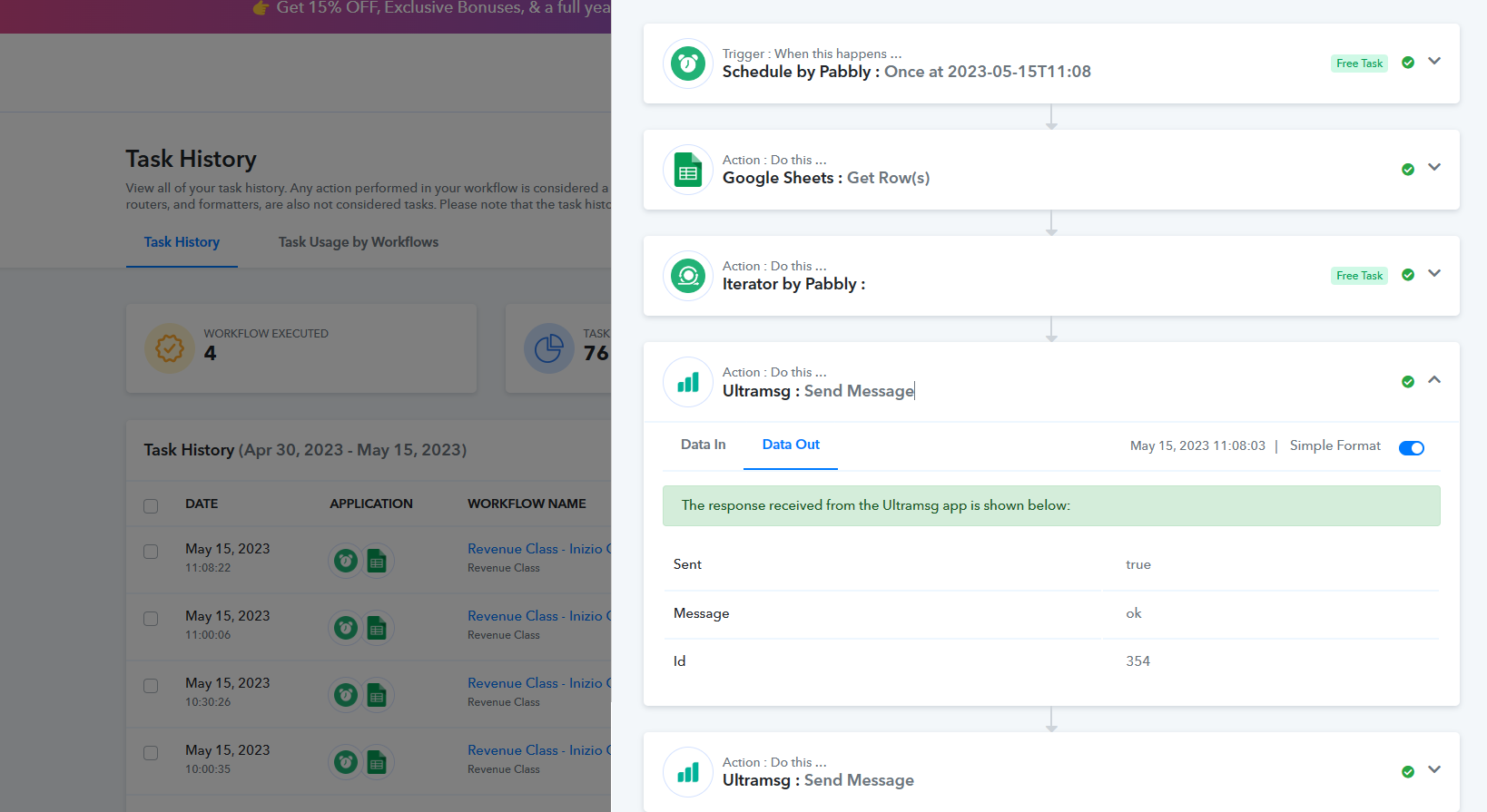Click the Free Task badge on Schedule step

[1359, 64]
